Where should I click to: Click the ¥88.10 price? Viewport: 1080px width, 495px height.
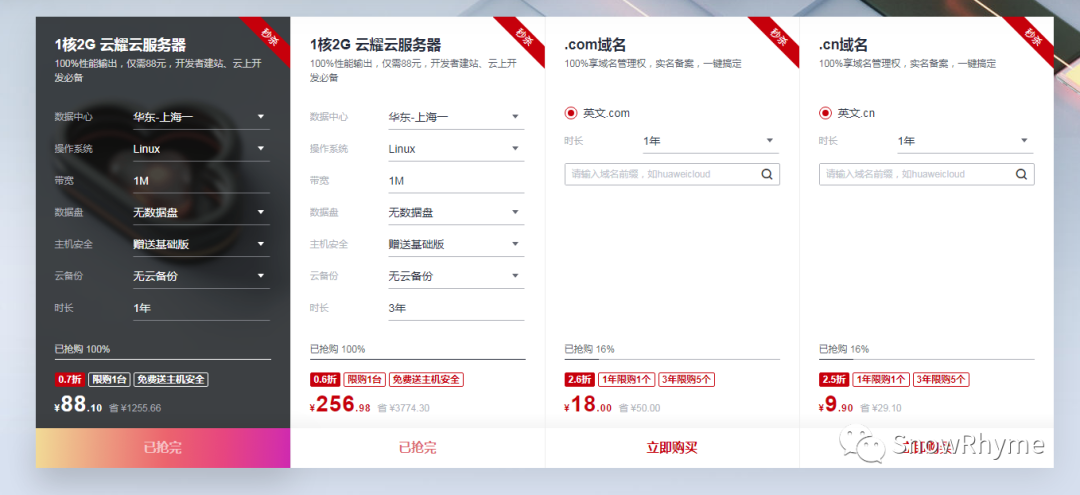pyautogui.click(x=79, y=405)
